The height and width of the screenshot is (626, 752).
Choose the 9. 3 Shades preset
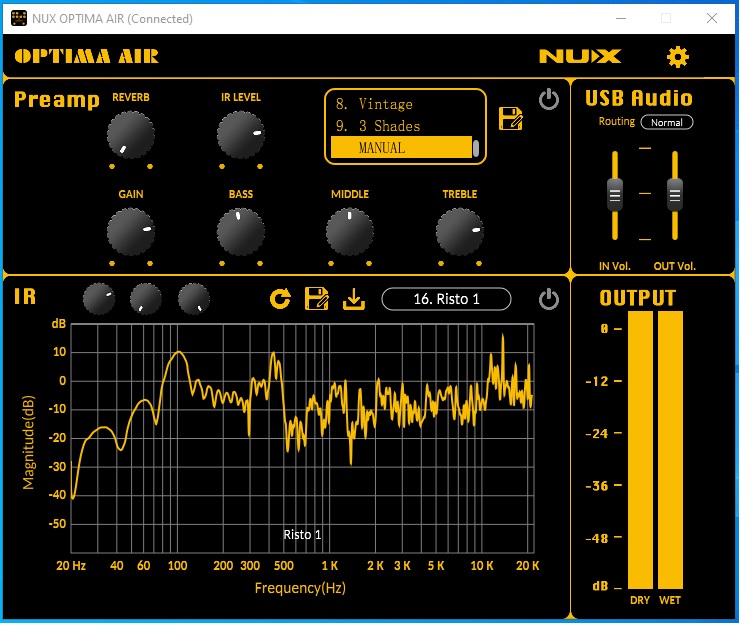tap(400, 126)
